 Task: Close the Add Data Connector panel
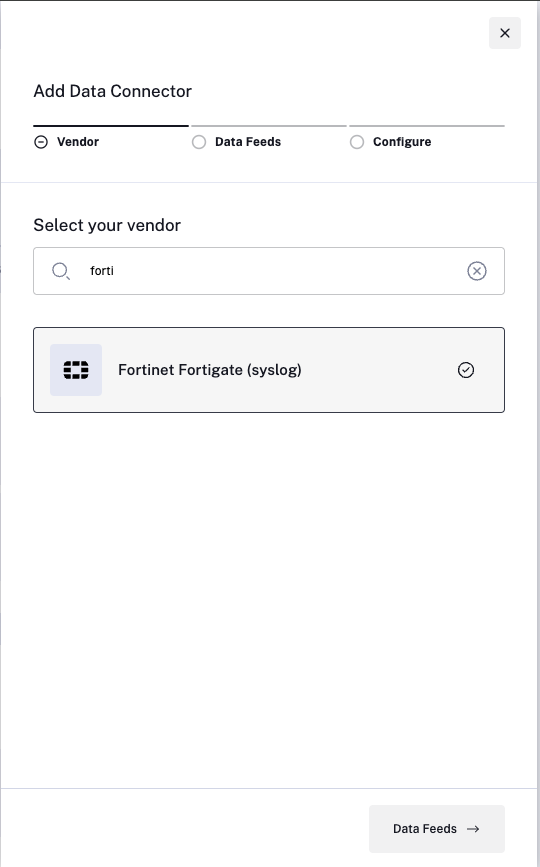tap(505, 33)
